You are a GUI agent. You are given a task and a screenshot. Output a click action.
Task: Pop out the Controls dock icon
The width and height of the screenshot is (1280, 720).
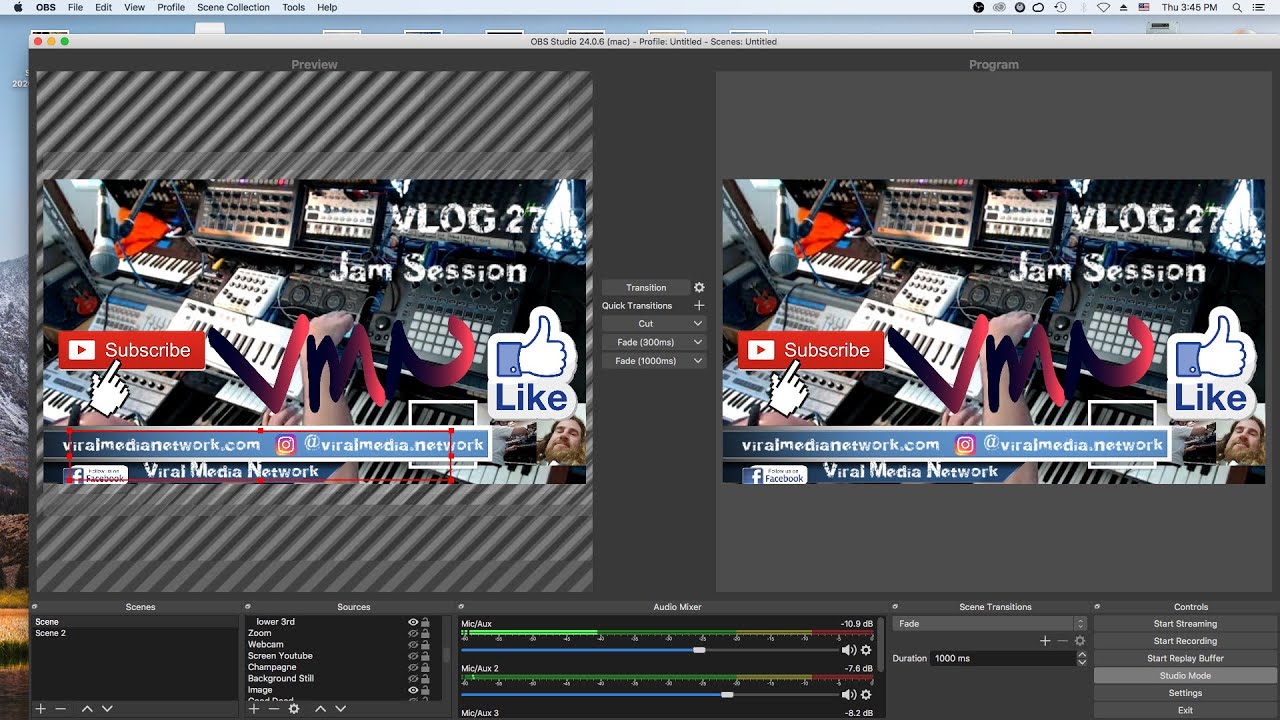[x=1097, y=606]
